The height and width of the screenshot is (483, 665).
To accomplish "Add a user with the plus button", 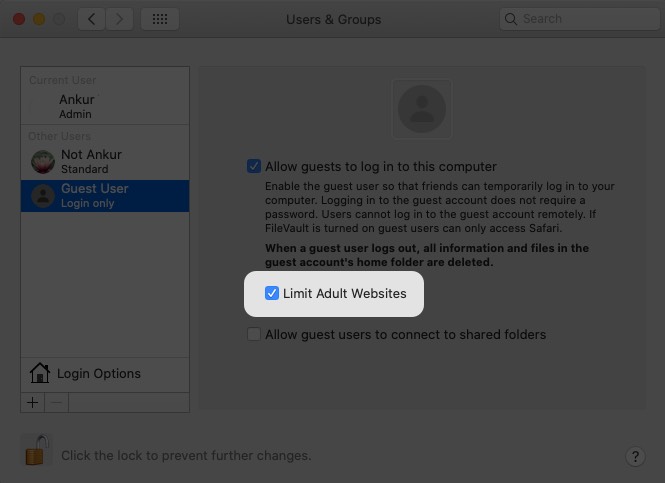I will click(x=33, y=402).
